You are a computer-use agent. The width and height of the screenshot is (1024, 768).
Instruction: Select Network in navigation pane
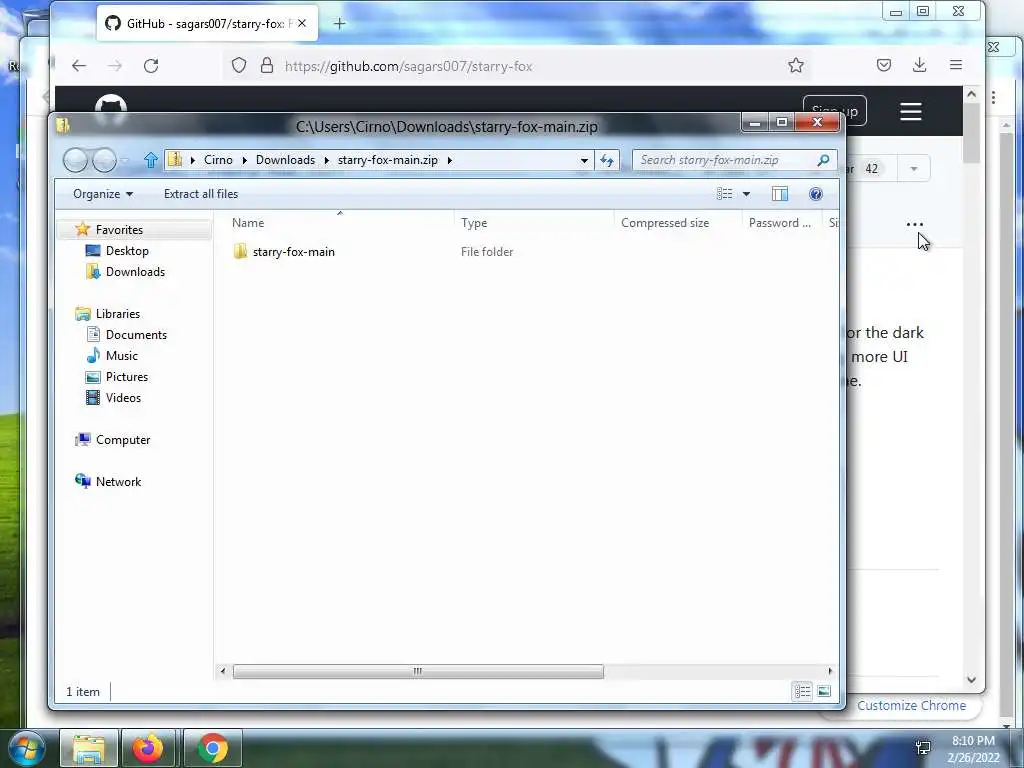pos(118,481)
